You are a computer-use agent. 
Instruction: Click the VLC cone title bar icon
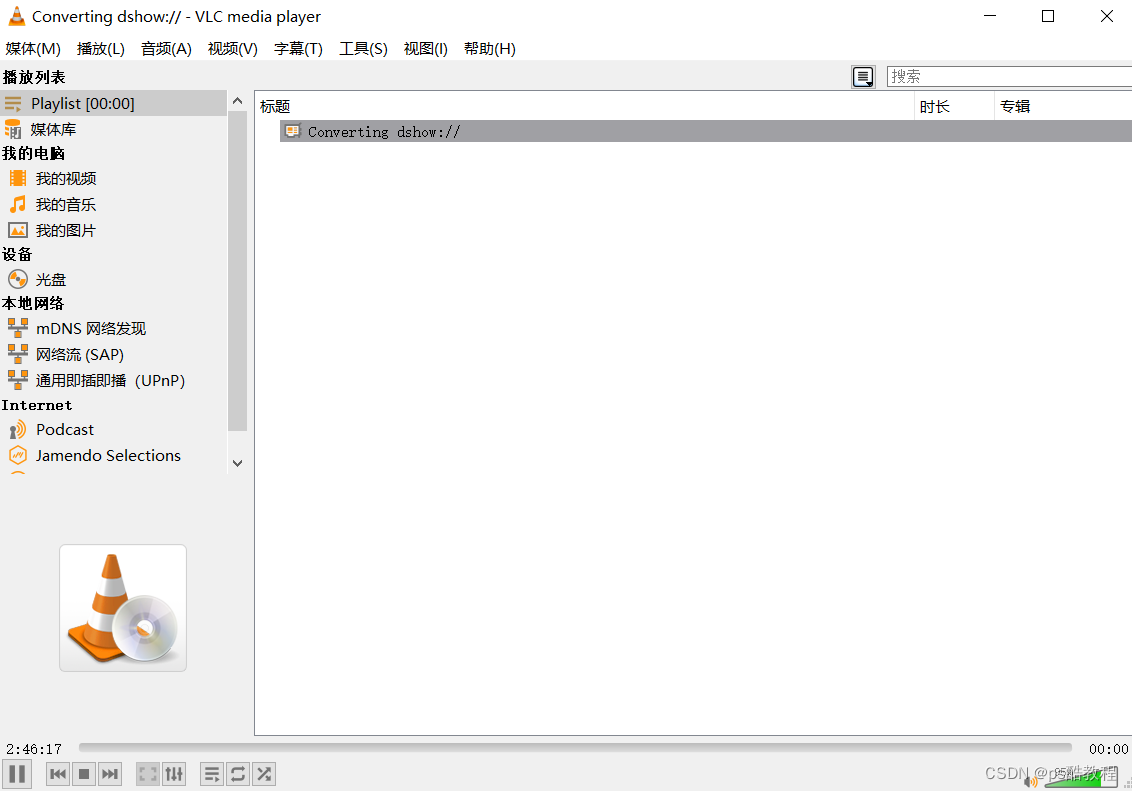click(16, 16)
